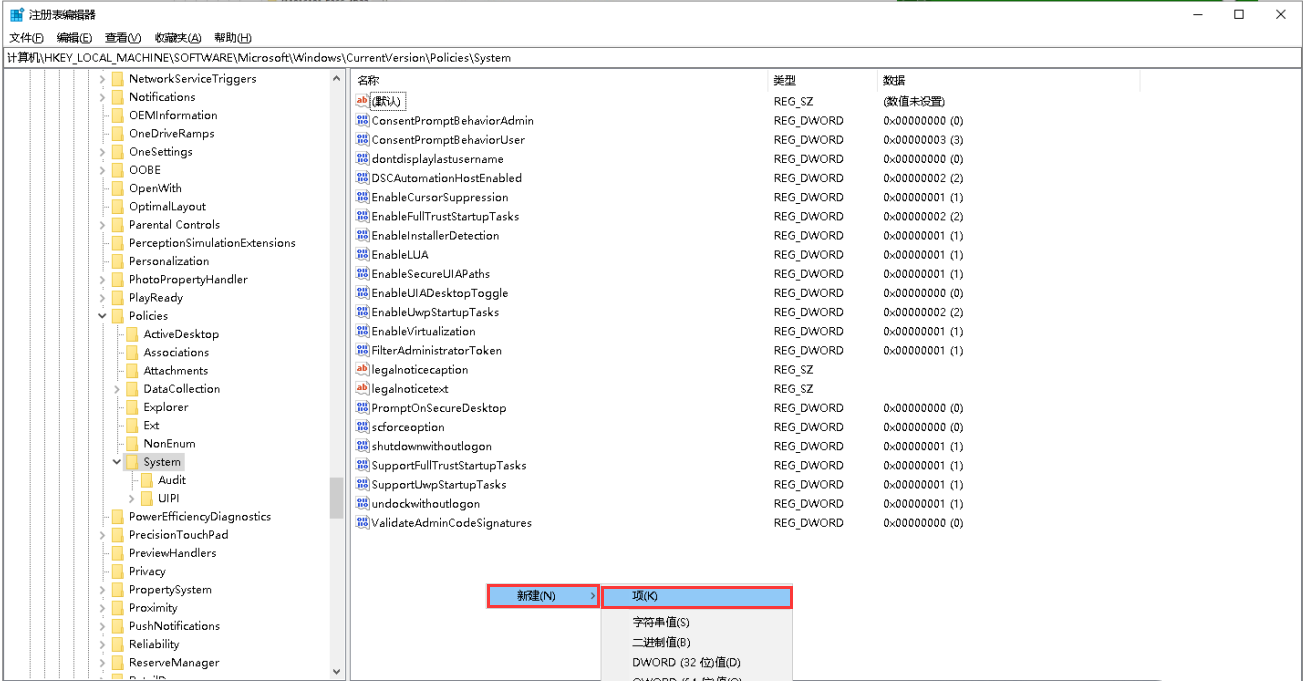This screenshot has height=681, width=1305.
Task: Click the PrecisionTouchPad folder icon
Action: pyautogui.click(x=117, y=535)
